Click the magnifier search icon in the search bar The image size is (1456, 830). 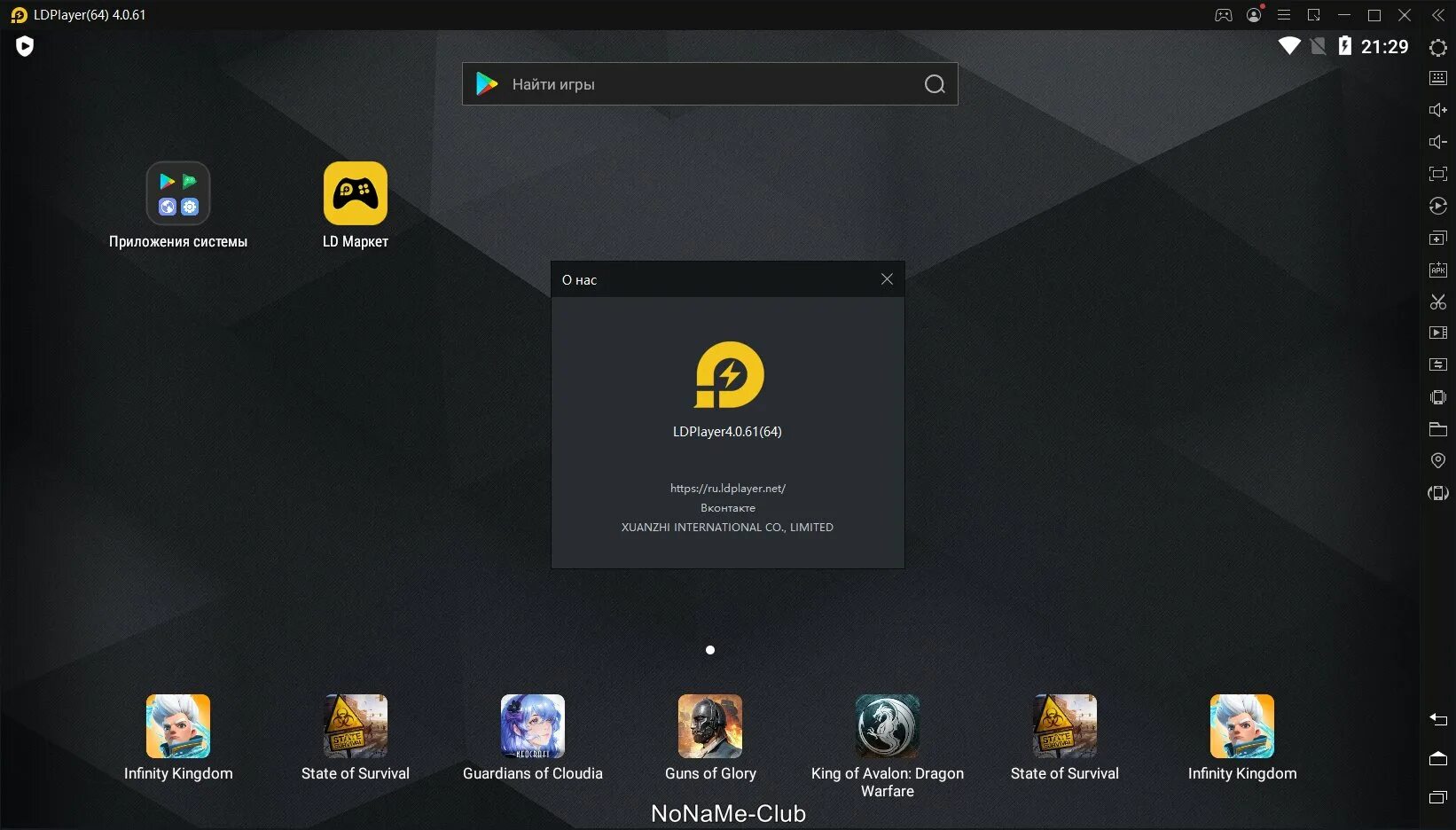(x=935, y=84)
